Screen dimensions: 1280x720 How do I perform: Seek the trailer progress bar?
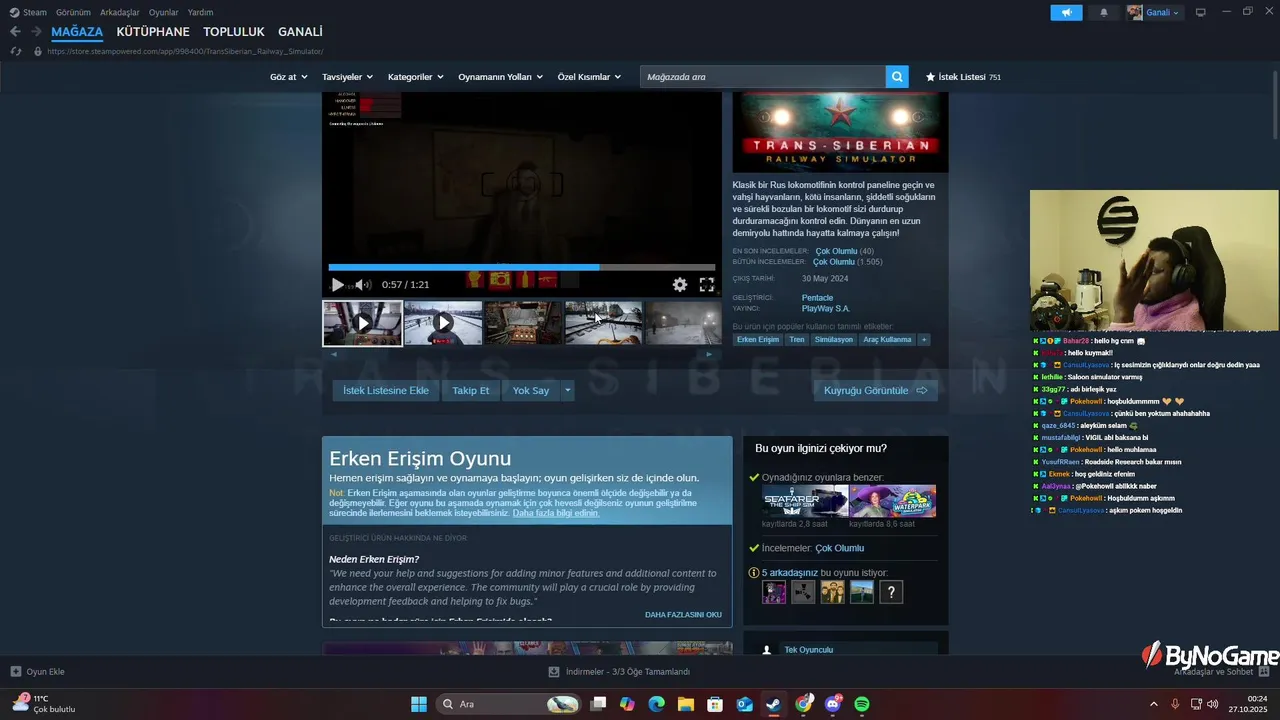(522, 267)
